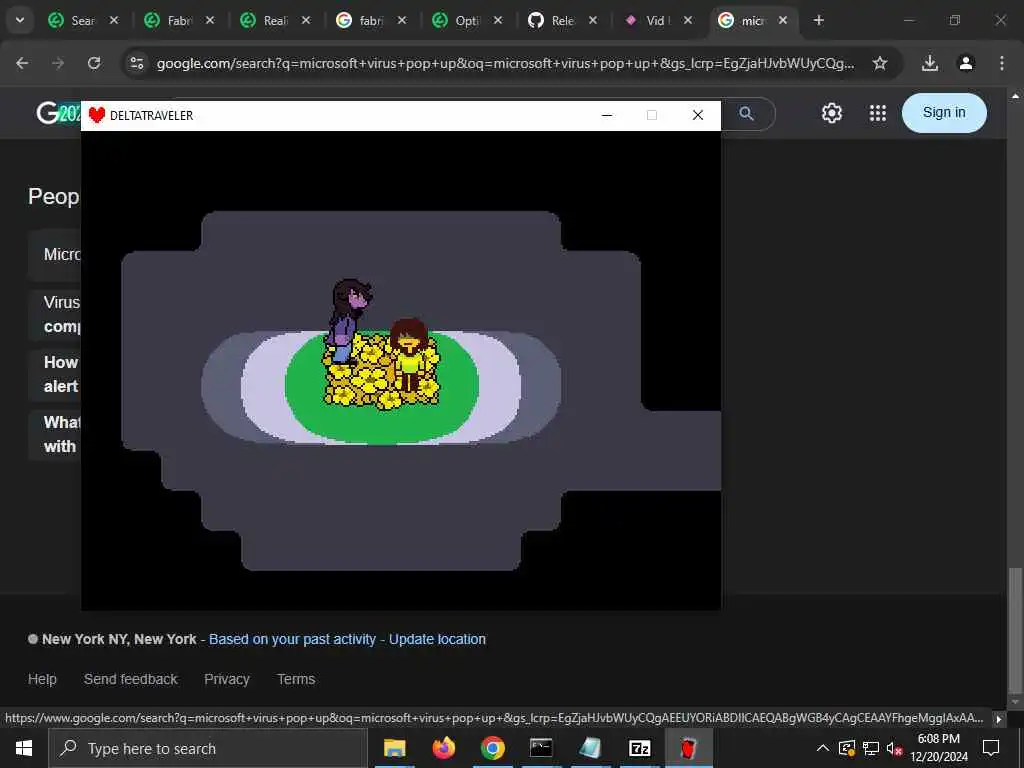
Task: Select the DELTATRAVELER taskbar icon
Action: [x=688, y=748]
